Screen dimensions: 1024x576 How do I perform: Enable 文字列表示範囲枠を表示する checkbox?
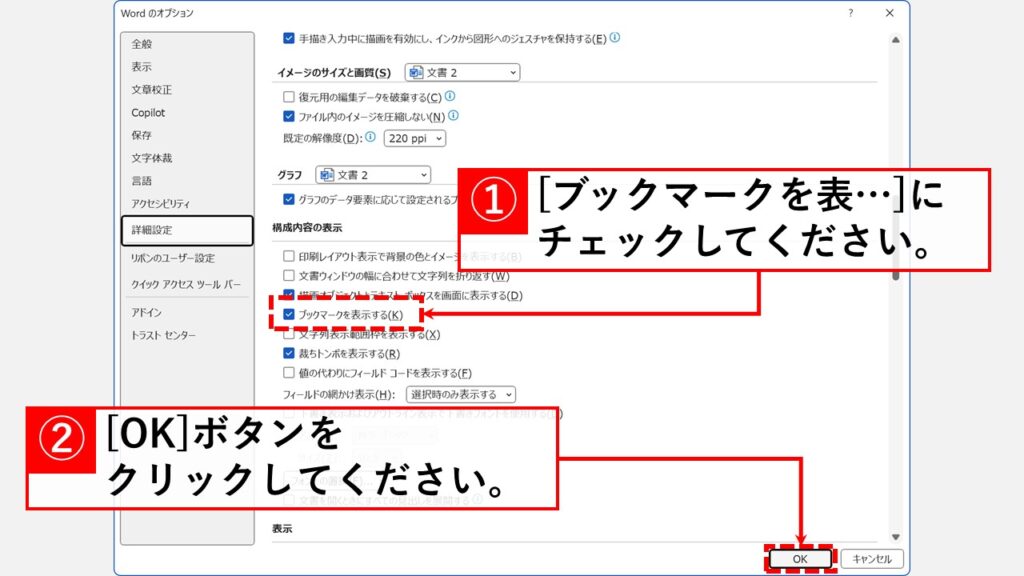289,334
